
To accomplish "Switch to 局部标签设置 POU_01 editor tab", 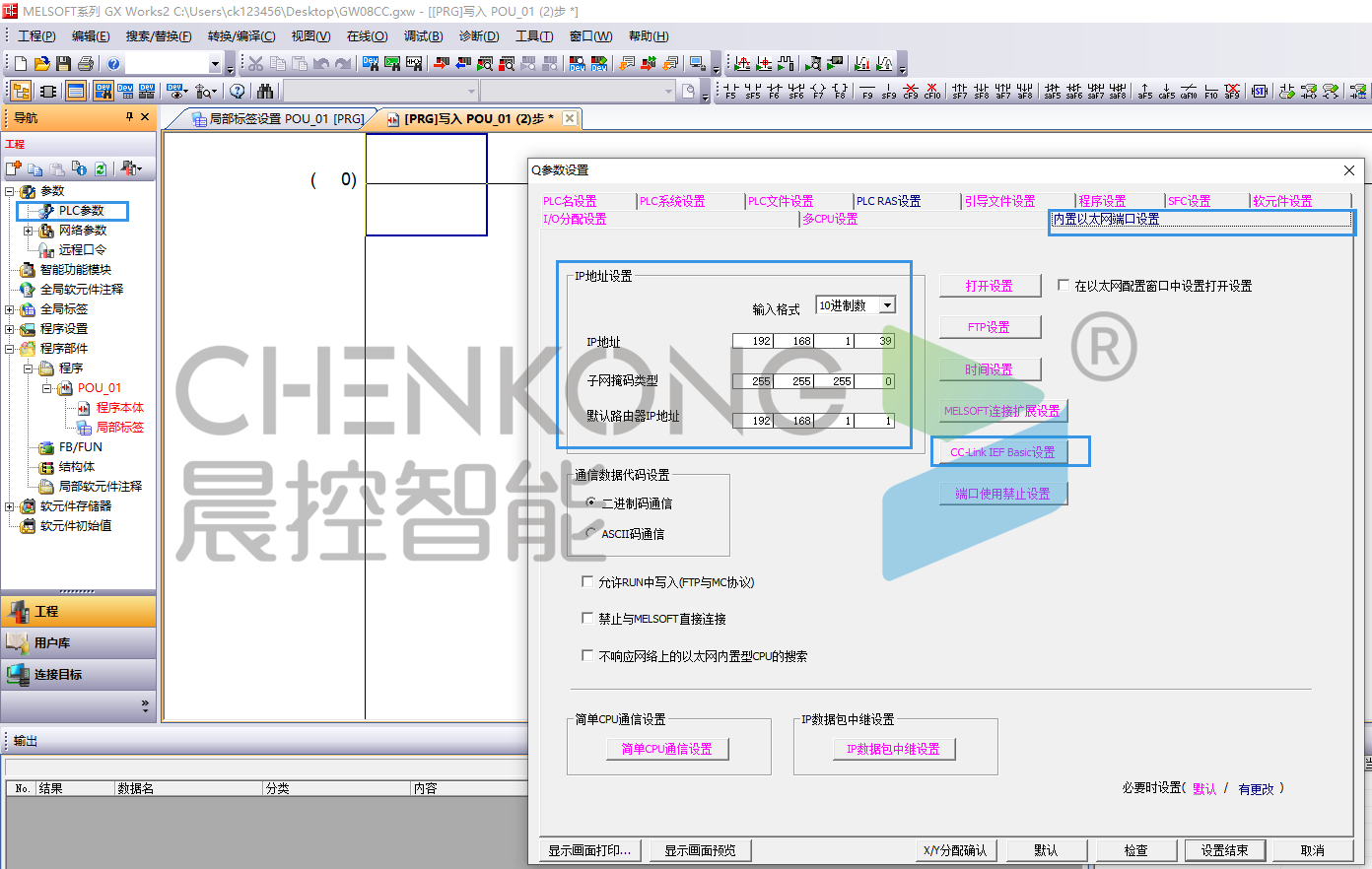I will tap(278, 119).
